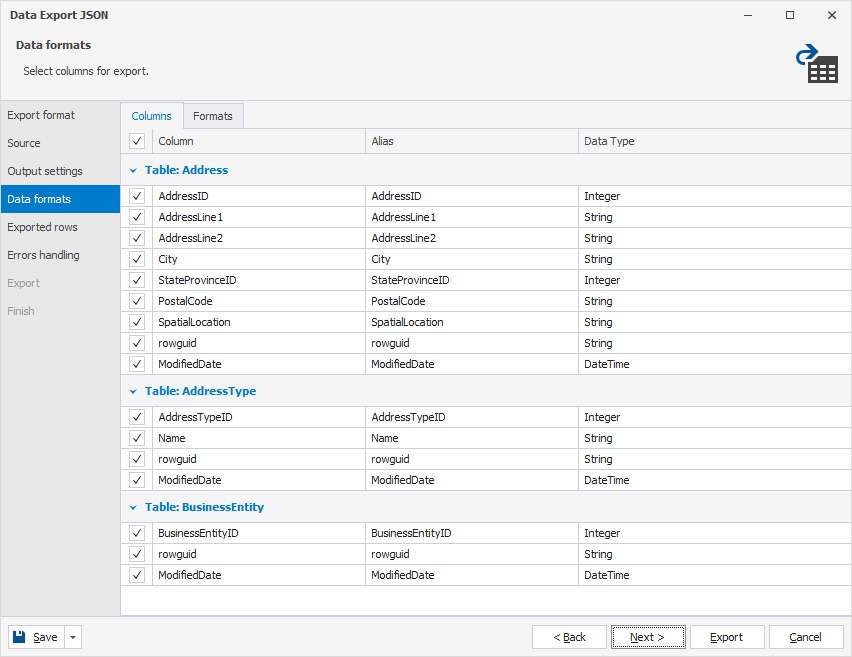Maximize the Data Export JSON window
This screenshot has height=657, width=852.
[x=790, y=15]
